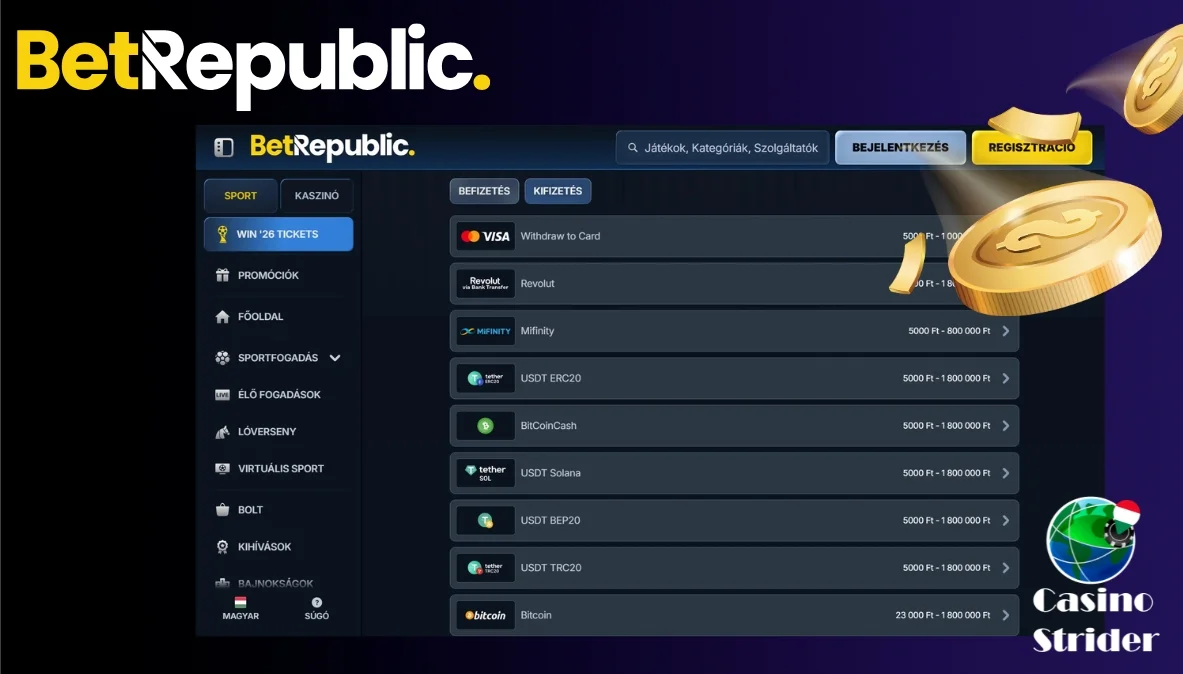Click the search magnifier icon
This screenshot has width=1183, height=674.
click(633, 148)
